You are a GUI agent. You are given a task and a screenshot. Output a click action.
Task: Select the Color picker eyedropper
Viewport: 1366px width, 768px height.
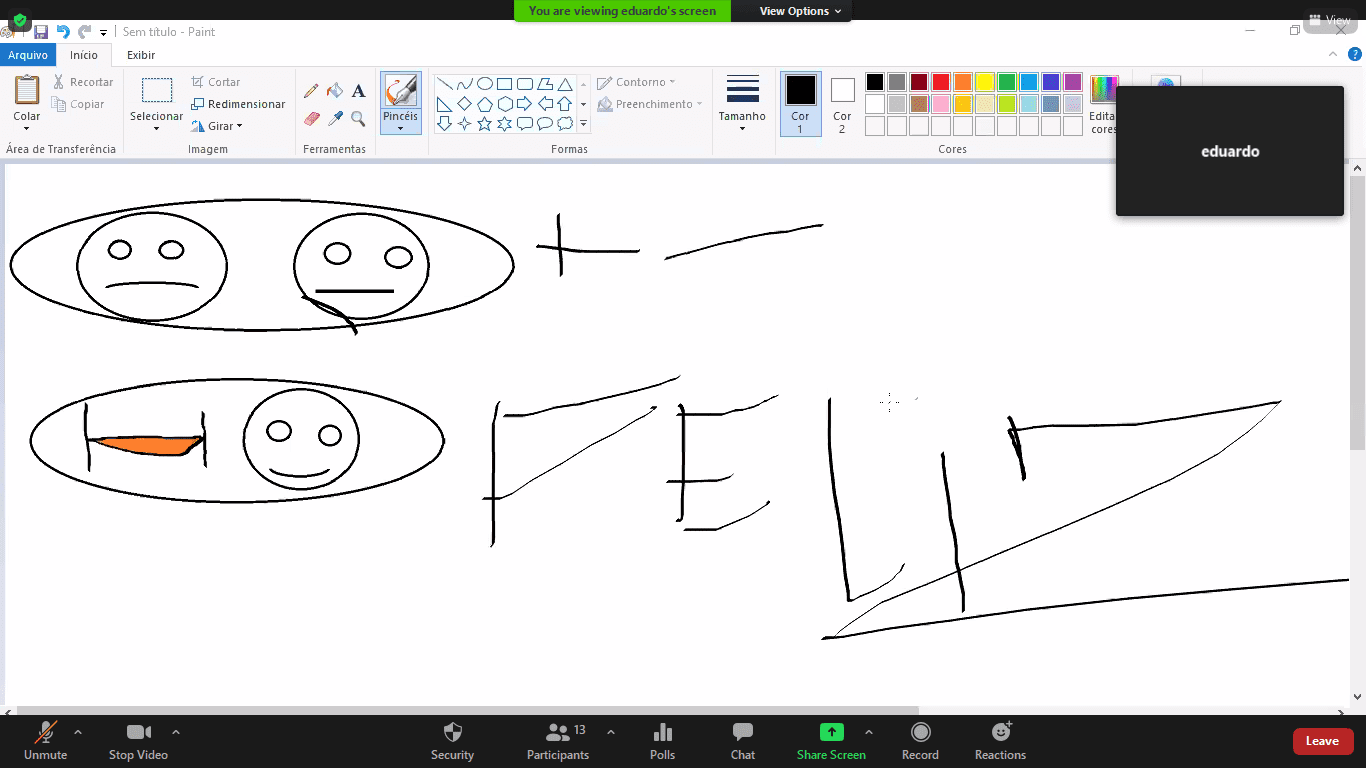coord(335,119)
